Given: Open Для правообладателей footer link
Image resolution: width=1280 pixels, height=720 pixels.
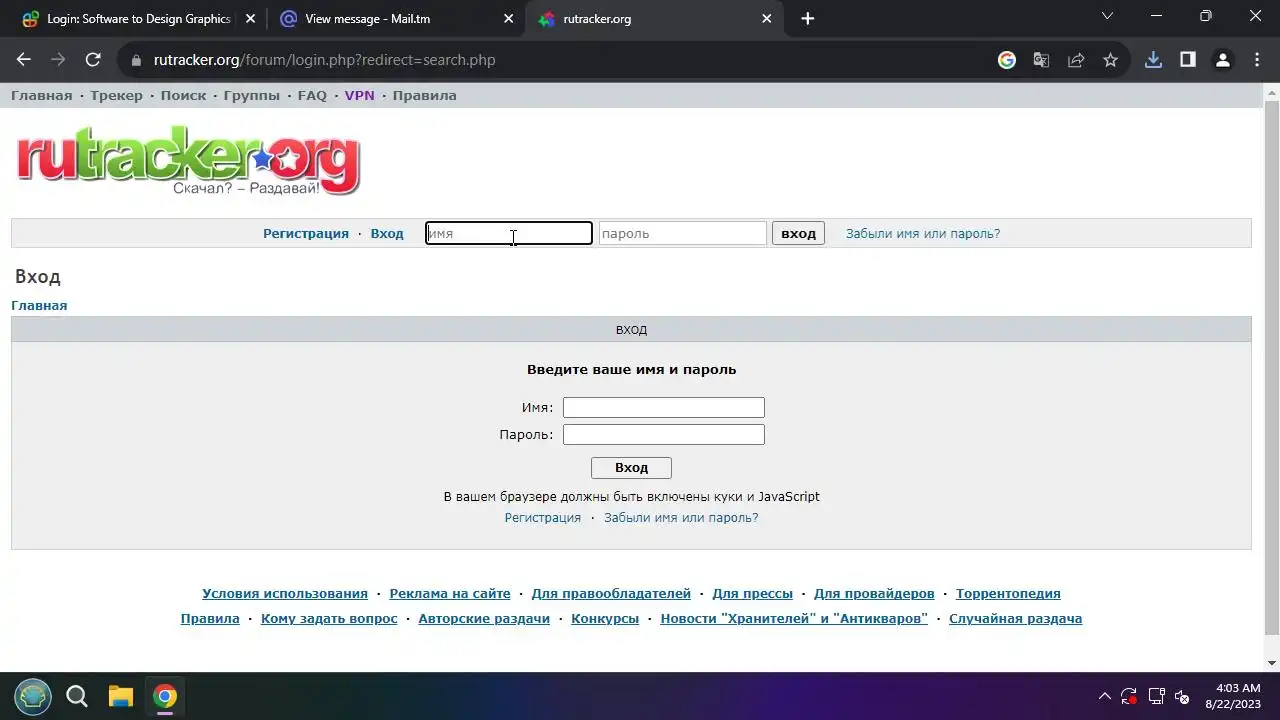Looking at the screenshot, I should point(611,594).
